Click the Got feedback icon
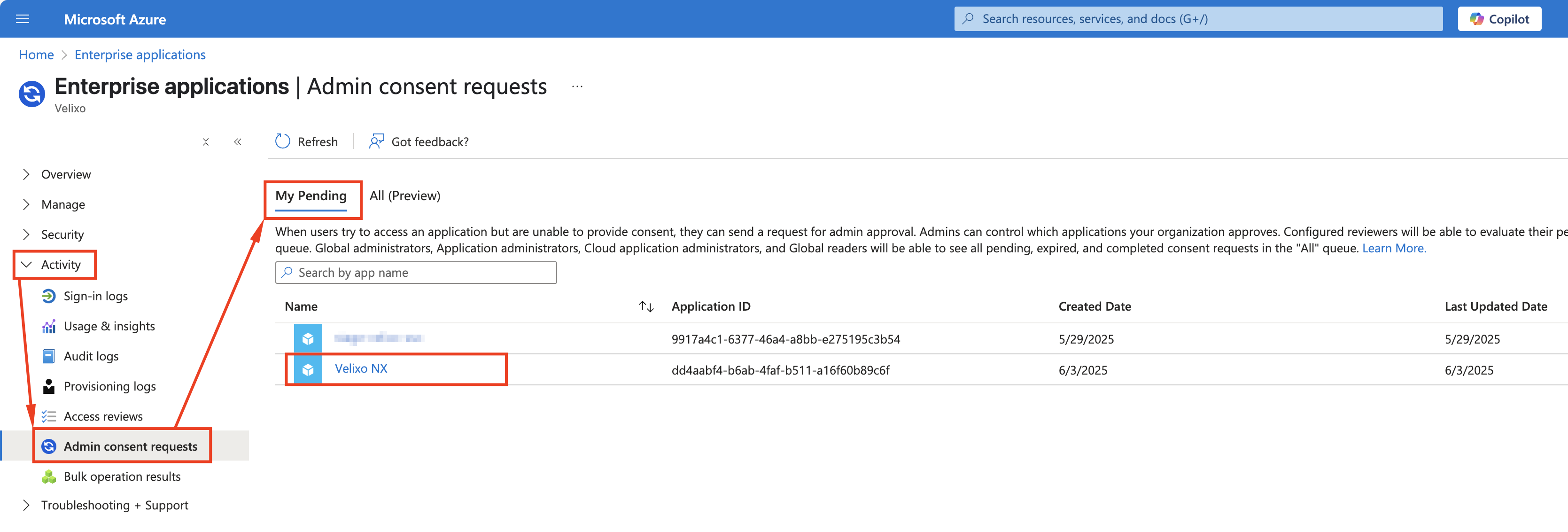 tap(376, 142)
